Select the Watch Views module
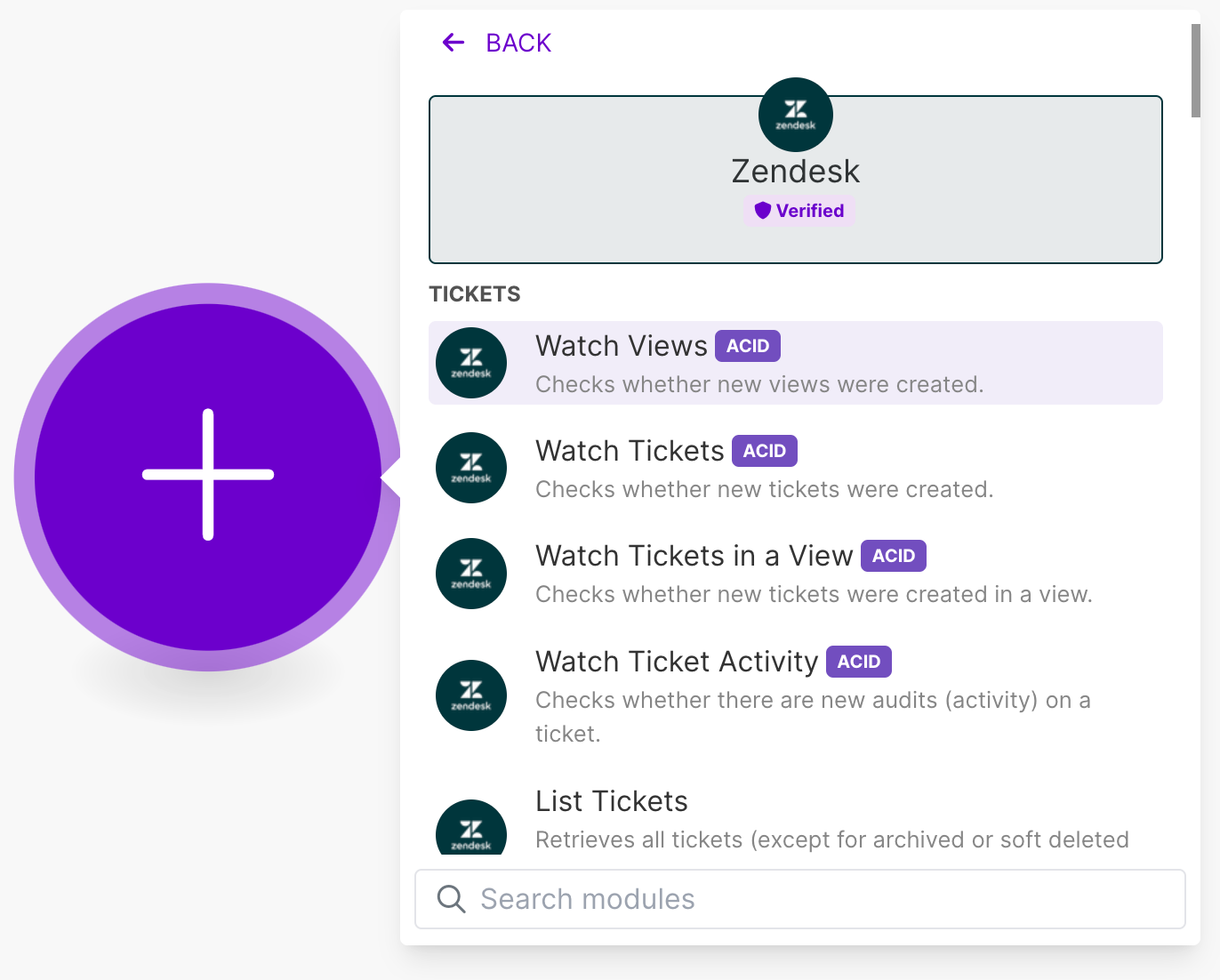The width and height of the screenshot is (1220, 980). [796, 363]
